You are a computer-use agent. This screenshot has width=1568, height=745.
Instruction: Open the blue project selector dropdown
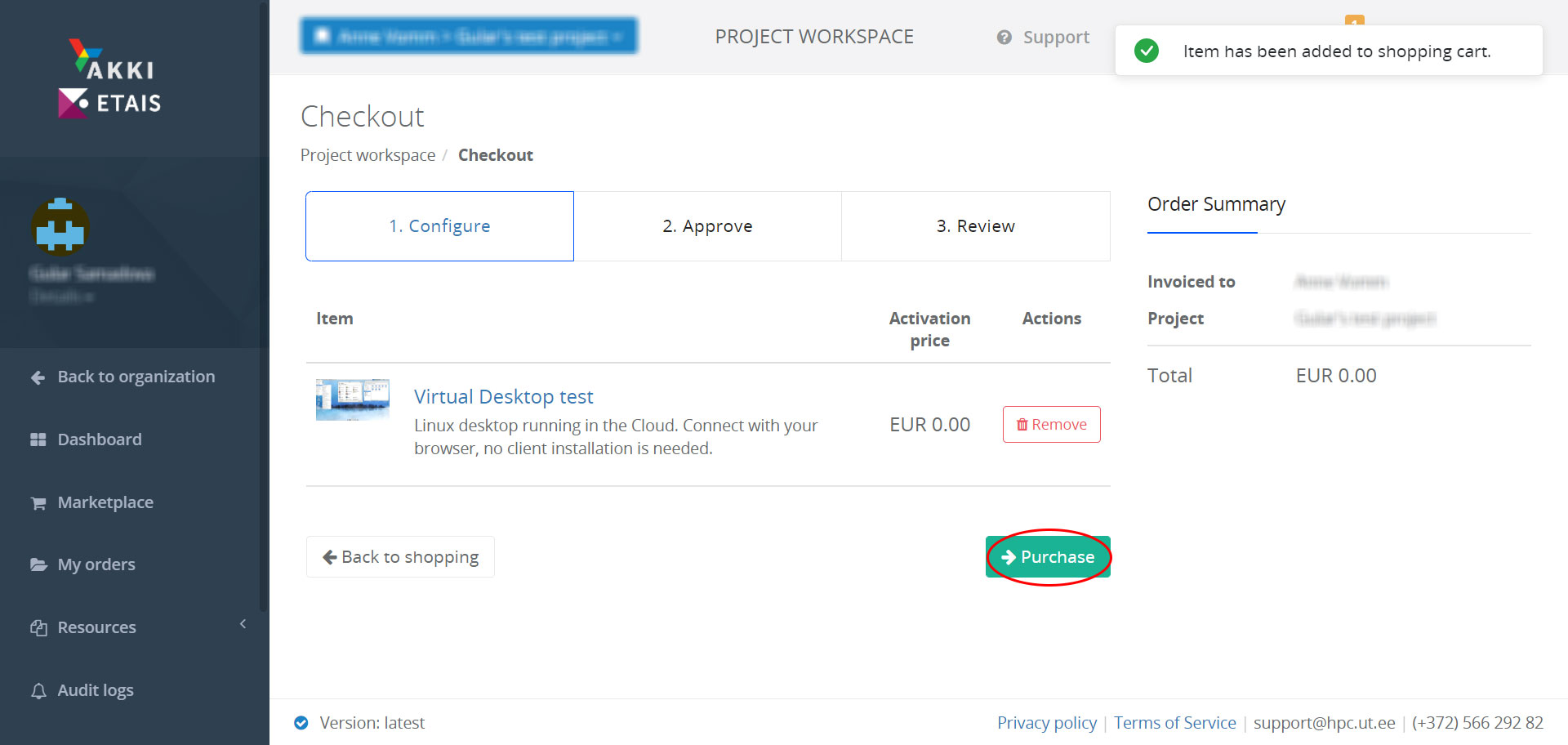(469, 36)
